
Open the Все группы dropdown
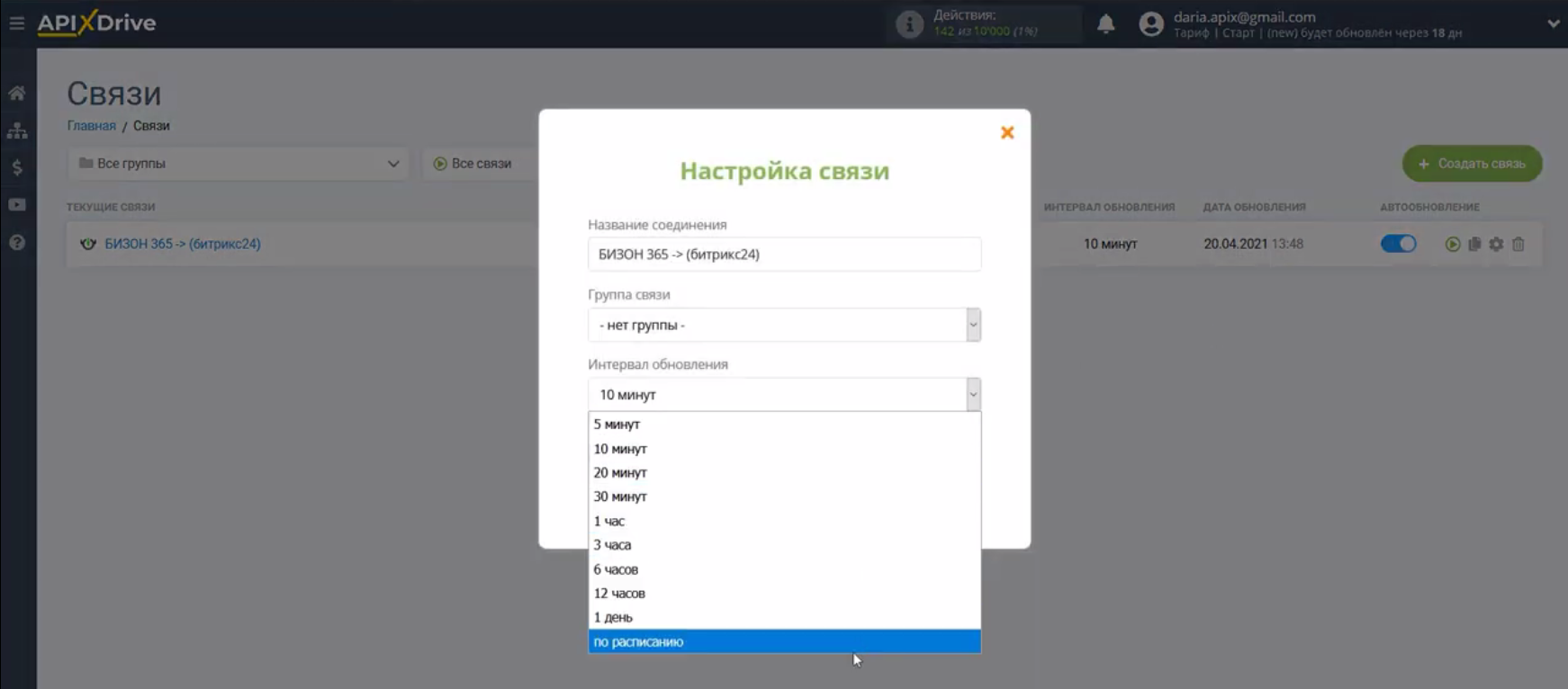(239, 164)
